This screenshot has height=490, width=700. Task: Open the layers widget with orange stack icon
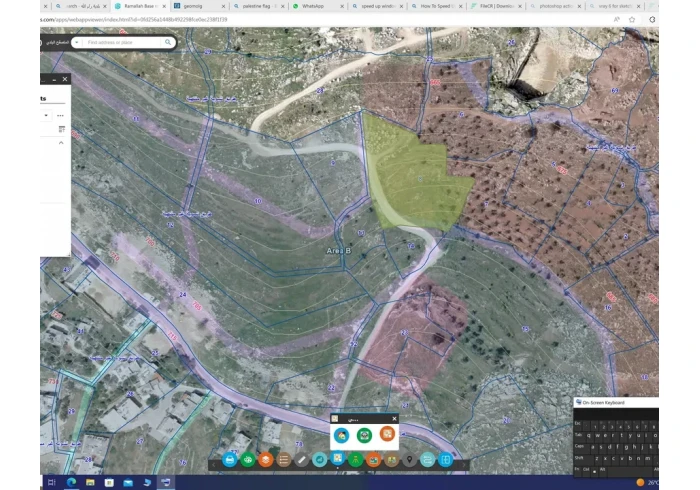(x=266, y=460)
